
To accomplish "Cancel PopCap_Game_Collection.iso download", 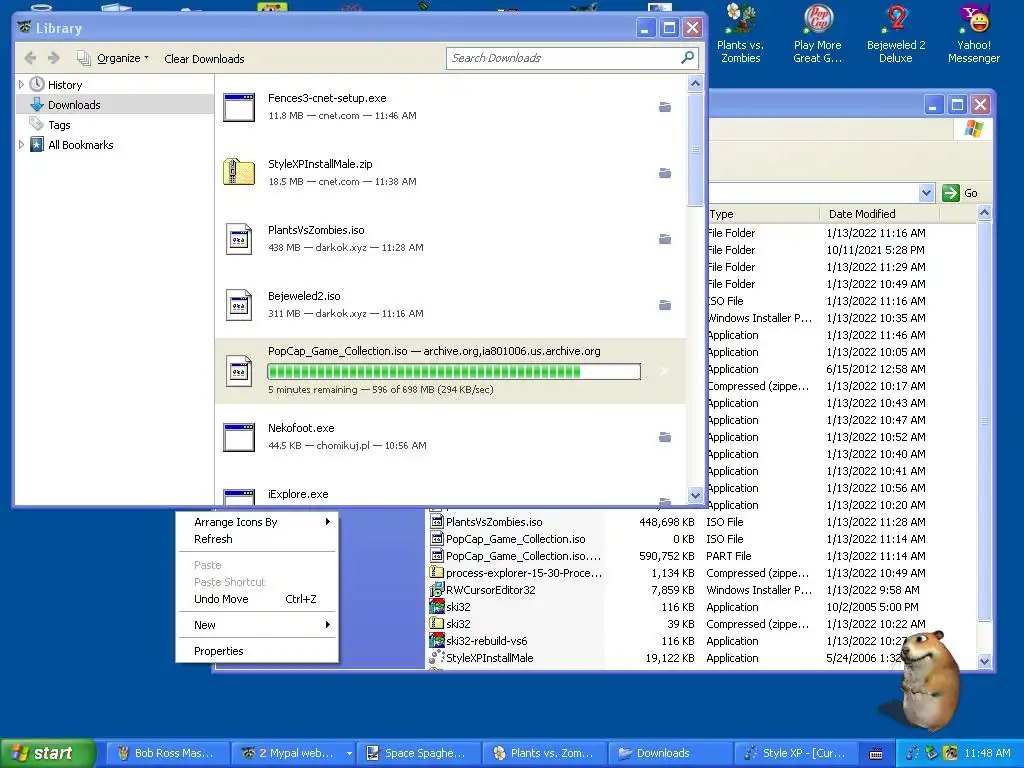I will tap(665, 371).
